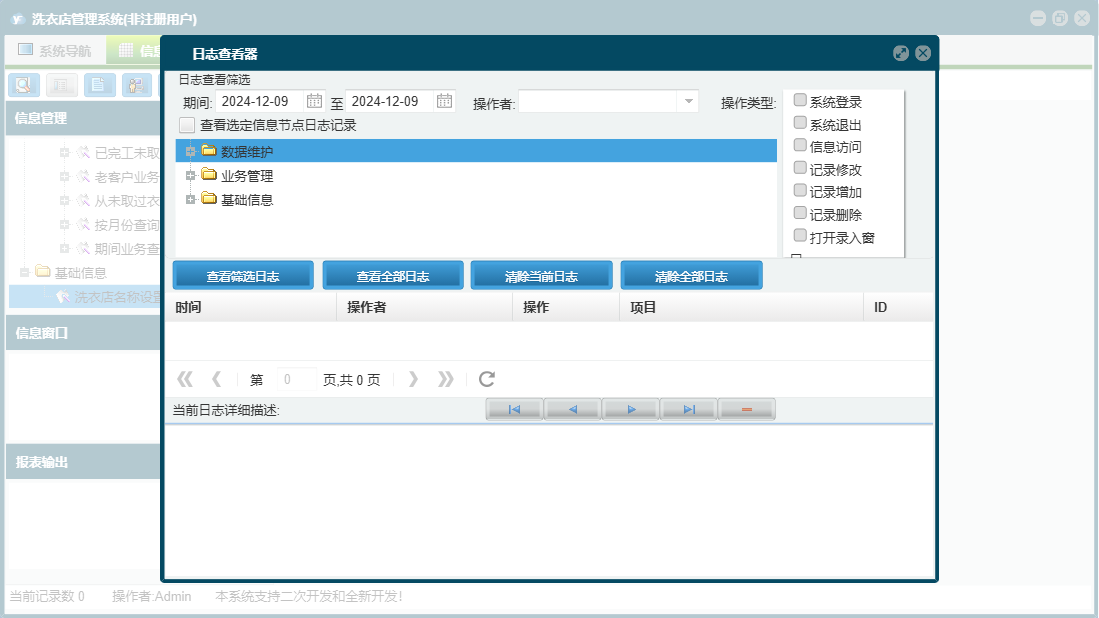The height and width of the screenshot is (618, 1099).
Task: Open the end date calendar picker
Action: tap(444, 101)
